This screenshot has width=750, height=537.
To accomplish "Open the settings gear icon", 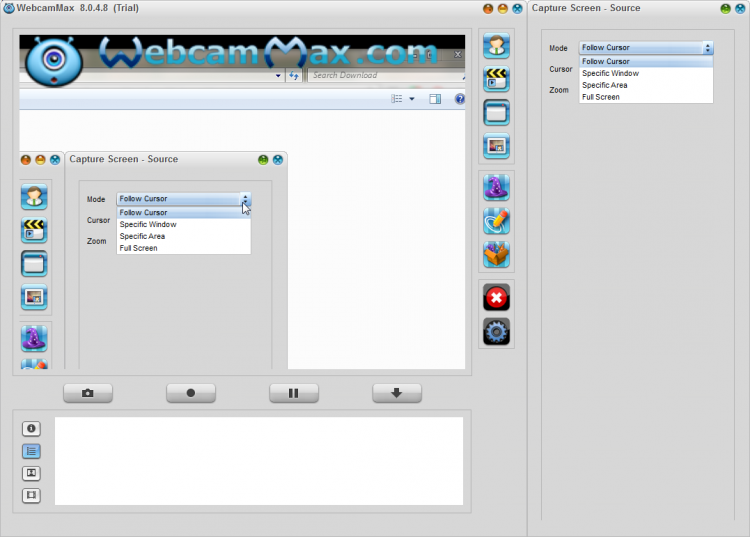I will click(x=496, y=331).
